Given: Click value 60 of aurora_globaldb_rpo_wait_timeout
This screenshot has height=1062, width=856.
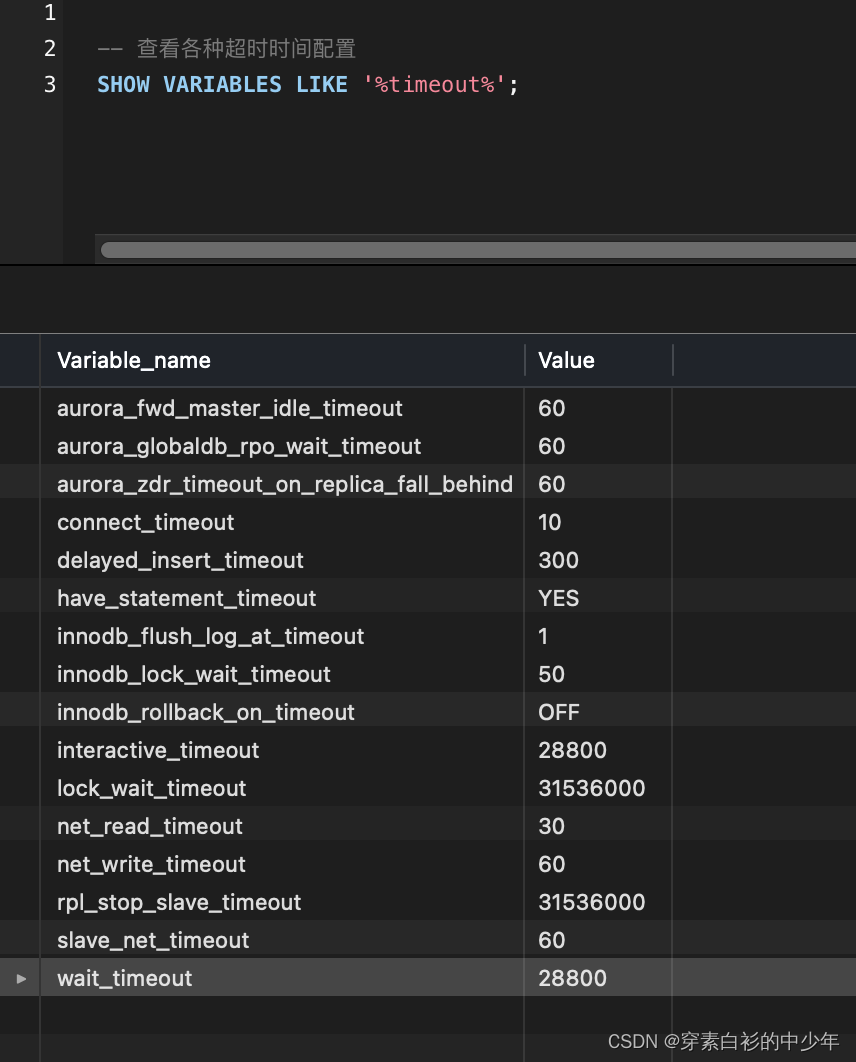Looking at the screenshot, I should pyautogui.click(x=551, y=446).
